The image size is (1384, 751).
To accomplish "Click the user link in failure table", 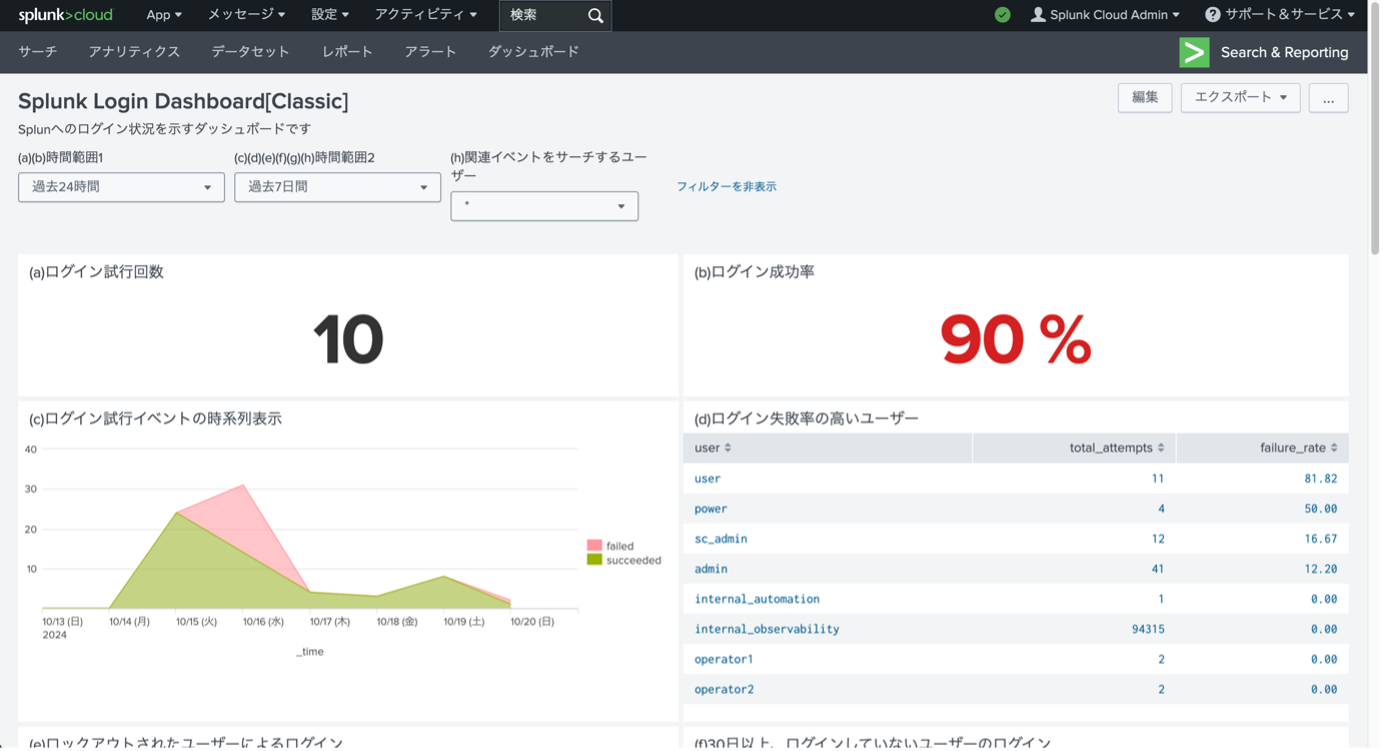I will point(707,479).
